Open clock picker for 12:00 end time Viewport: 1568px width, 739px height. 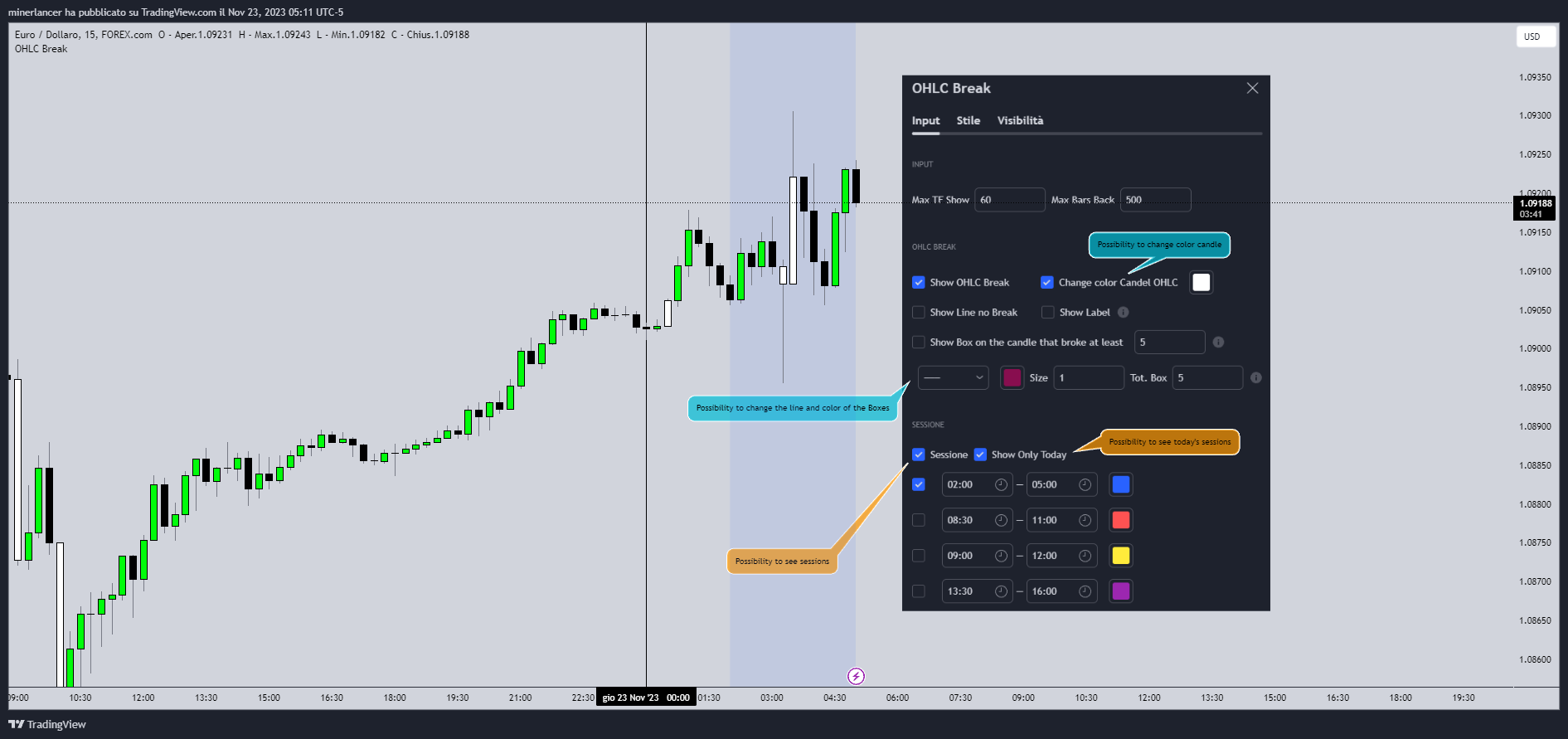1085,556
